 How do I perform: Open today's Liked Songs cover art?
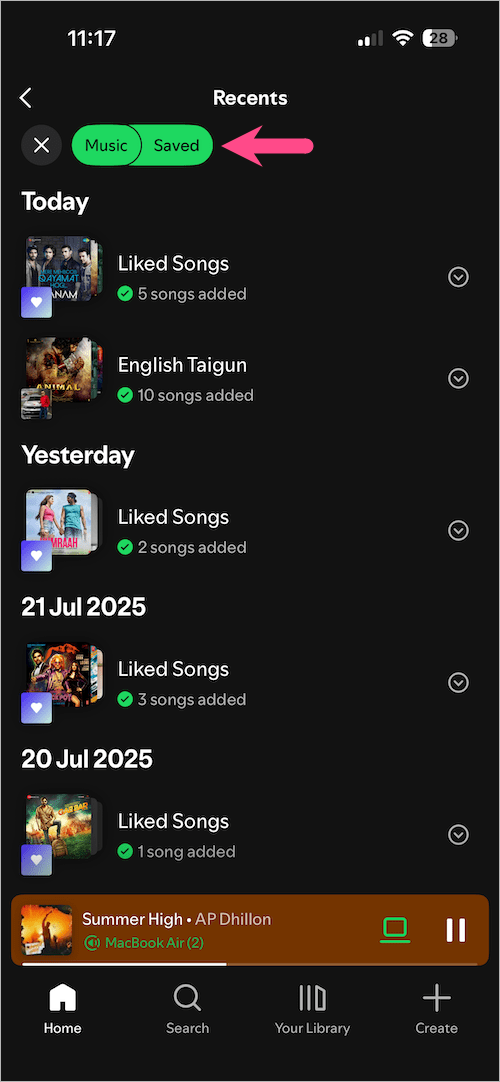tap(63, 277)
